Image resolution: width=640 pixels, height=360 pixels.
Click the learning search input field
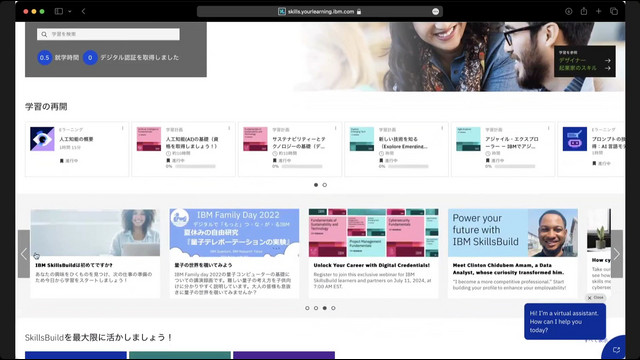coord(108,34)
